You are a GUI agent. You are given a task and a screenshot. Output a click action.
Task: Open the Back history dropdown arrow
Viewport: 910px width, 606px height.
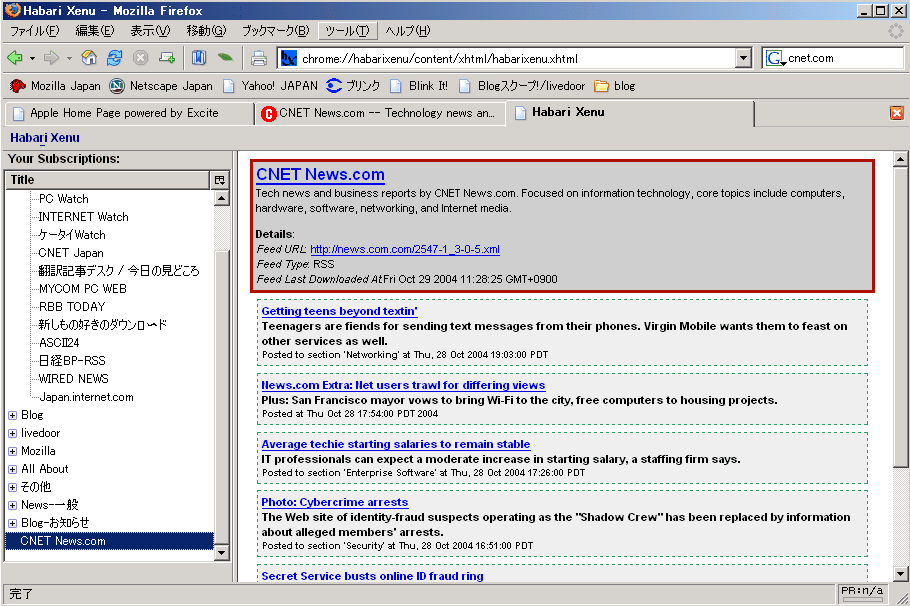tap(32, 58)
